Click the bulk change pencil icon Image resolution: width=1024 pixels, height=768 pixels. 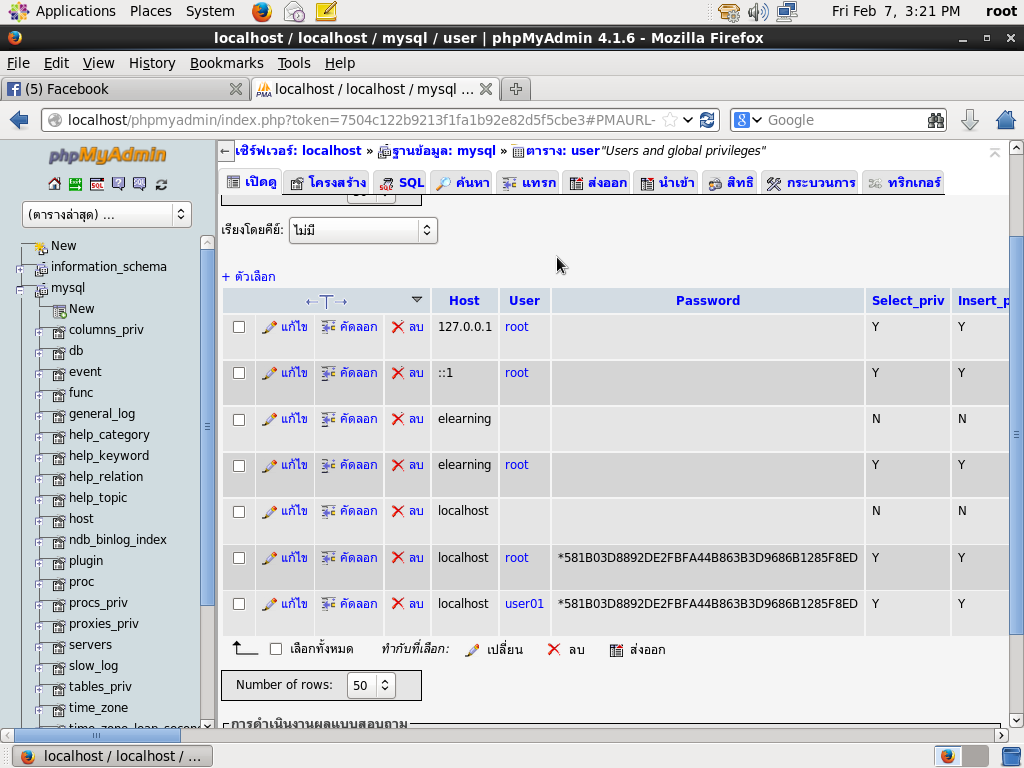click(472, 650)
